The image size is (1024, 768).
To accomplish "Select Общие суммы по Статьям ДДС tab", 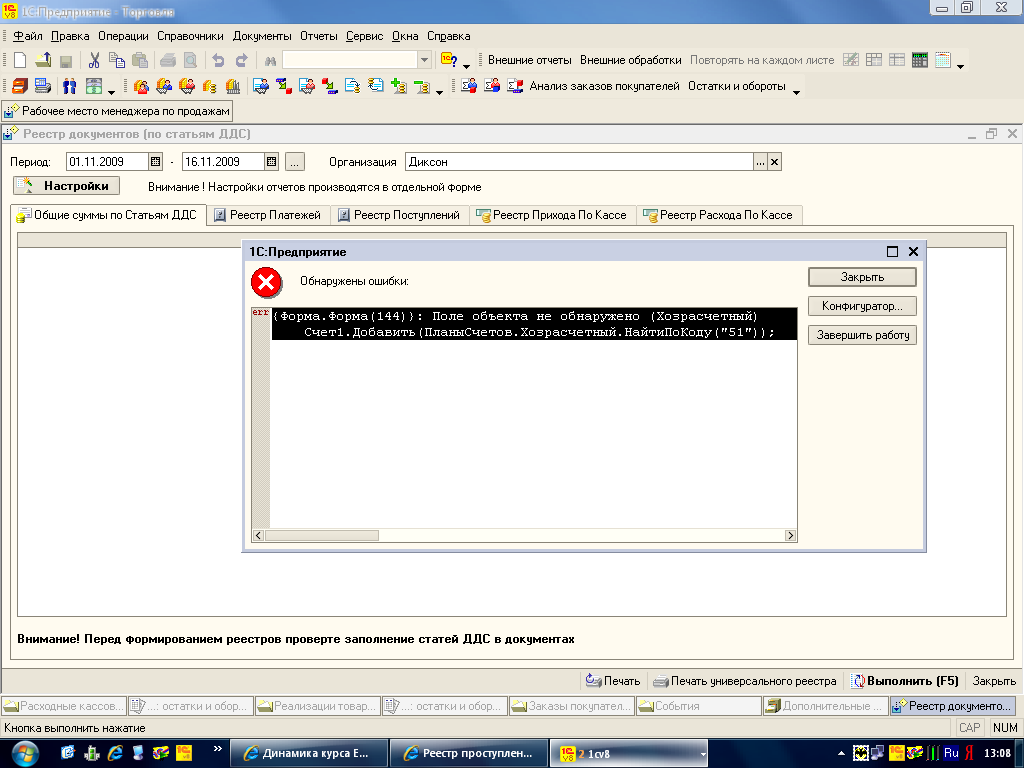I will point(108,215).
